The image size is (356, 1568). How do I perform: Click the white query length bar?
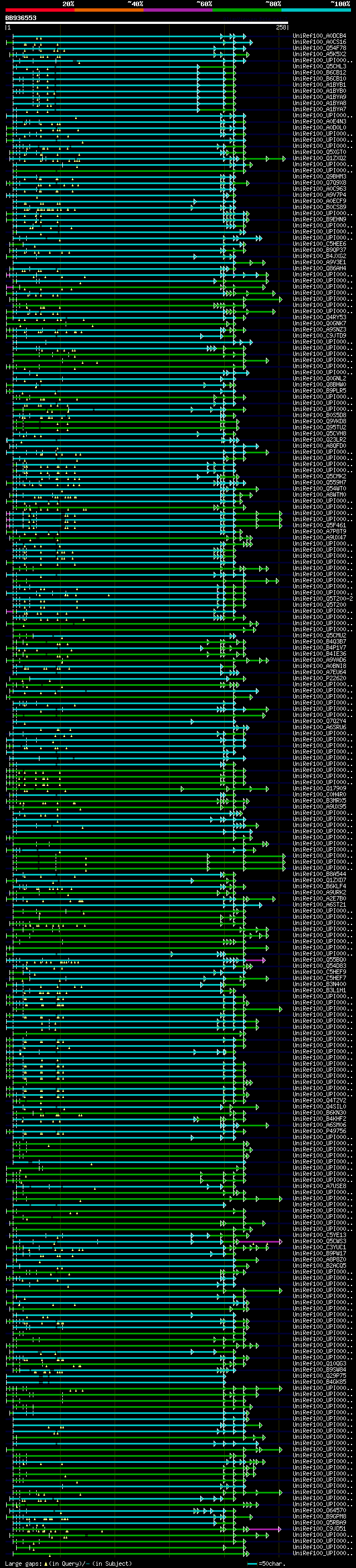click(147, 23)
